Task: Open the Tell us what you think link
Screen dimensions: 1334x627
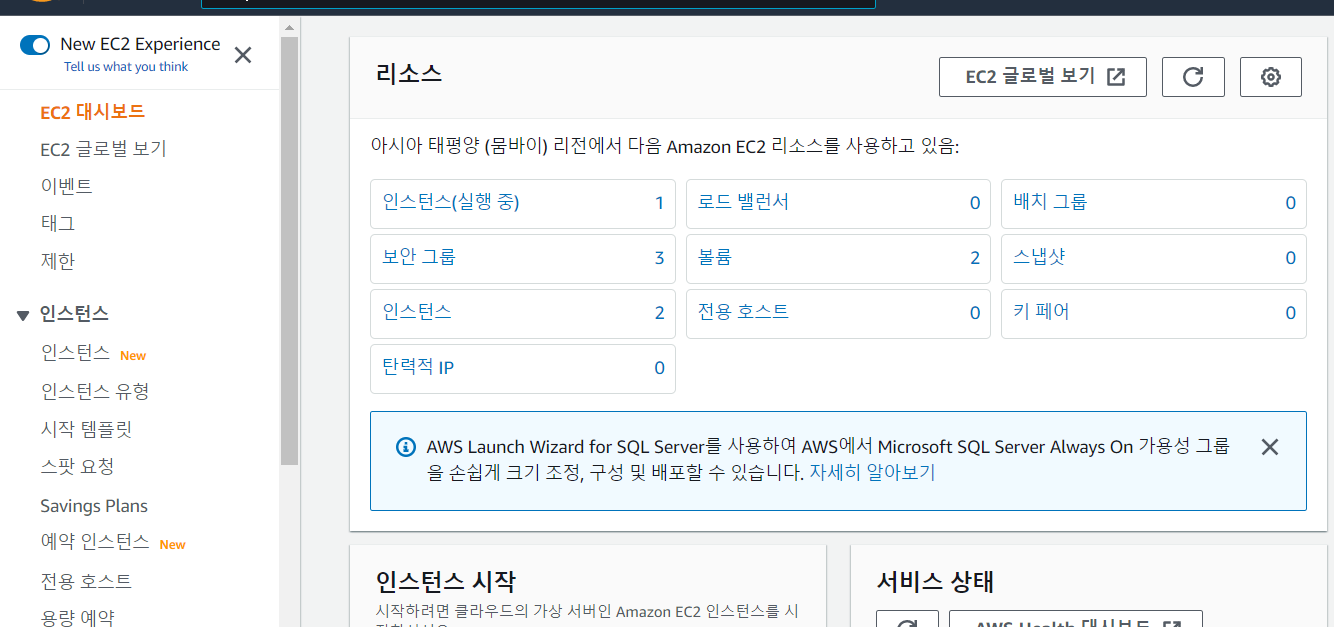Action: click(126, 67)
